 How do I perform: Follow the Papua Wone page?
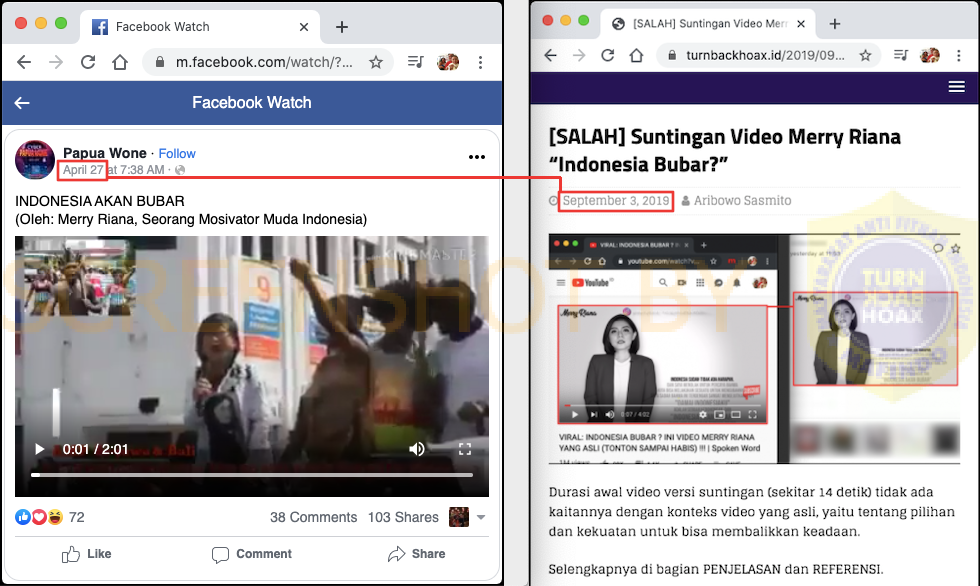pos(177,154)
